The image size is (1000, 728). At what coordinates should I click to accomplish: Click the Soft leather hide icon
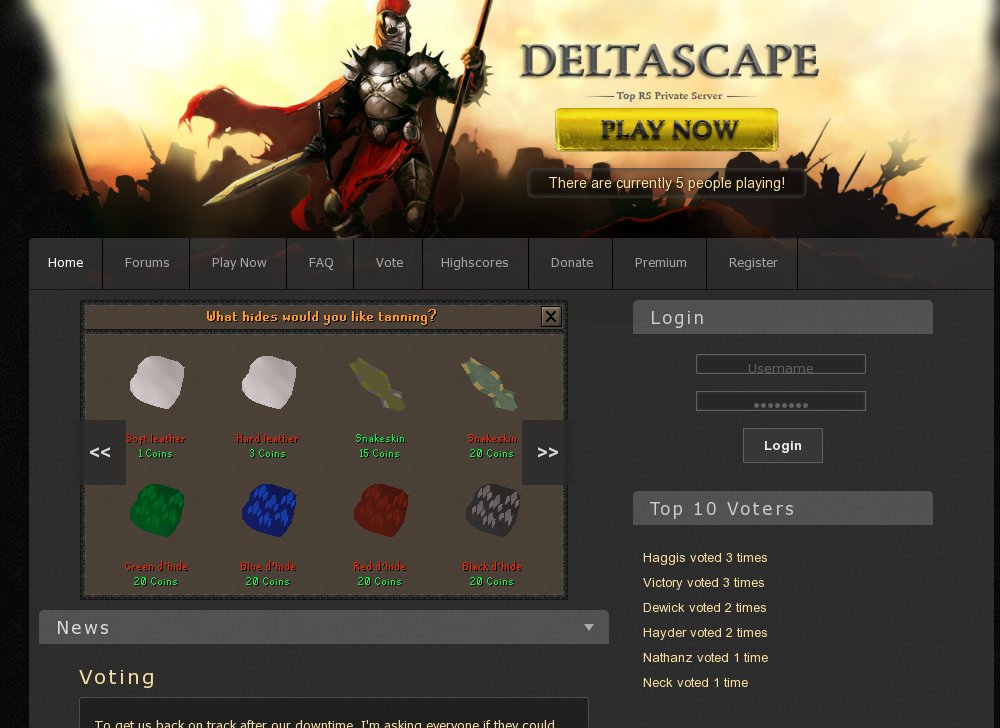pyautogui.click(x=157, y=382)
